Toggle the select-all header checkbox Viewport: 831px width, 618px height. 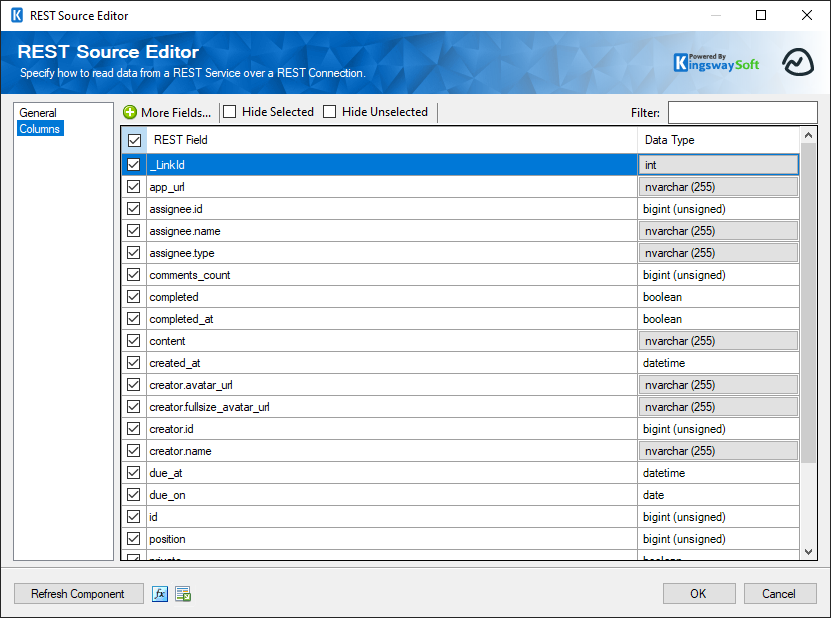tap(134, 140)
